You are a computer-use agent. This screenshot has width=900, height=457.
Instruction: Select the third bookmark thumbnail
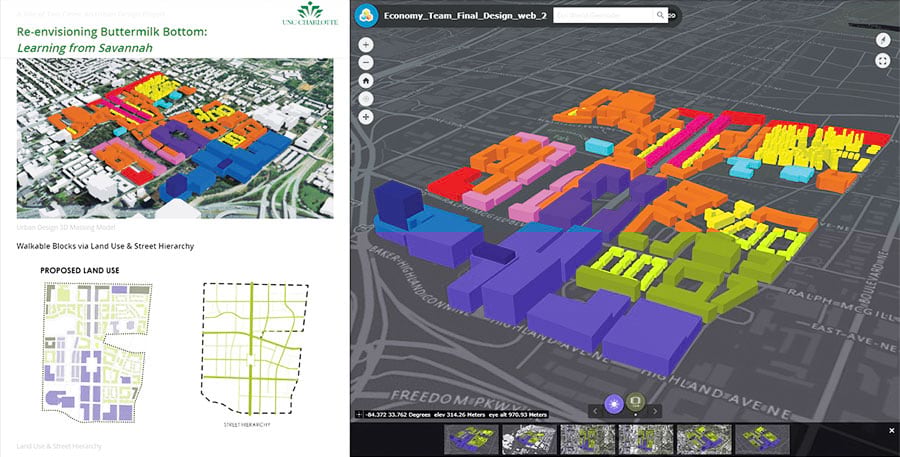click(x=587, y=440)
